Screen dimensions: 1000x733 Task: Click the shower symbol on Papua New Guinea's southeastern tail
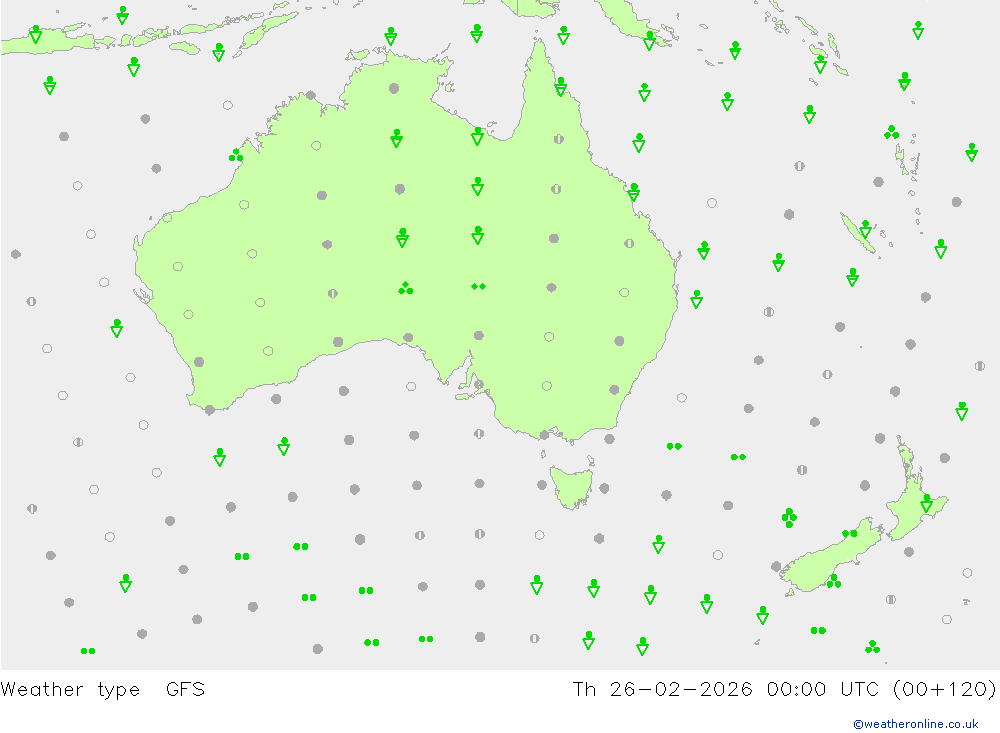649,41
